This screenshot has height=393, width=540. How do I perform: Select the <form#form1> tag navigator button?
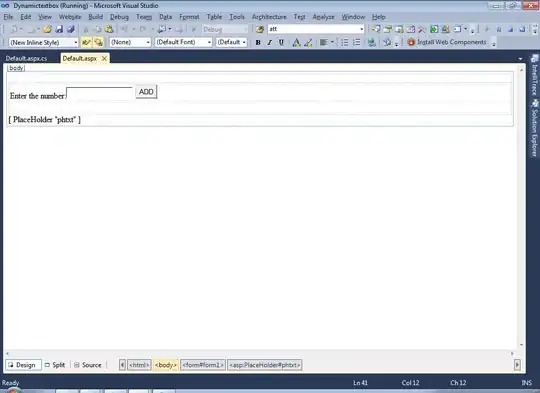(x=203, y=365)
